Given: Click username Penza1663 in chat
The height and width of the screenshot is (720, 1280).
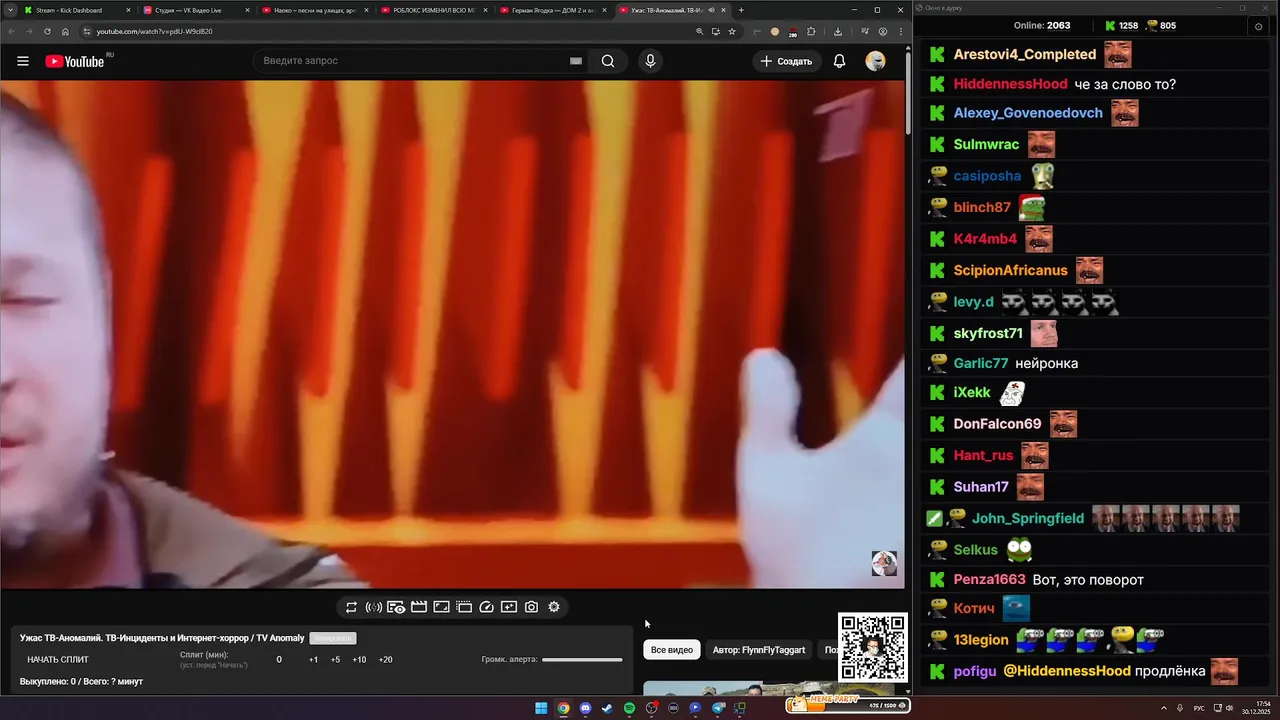Looking at the screenshot, I should (990, 579).
